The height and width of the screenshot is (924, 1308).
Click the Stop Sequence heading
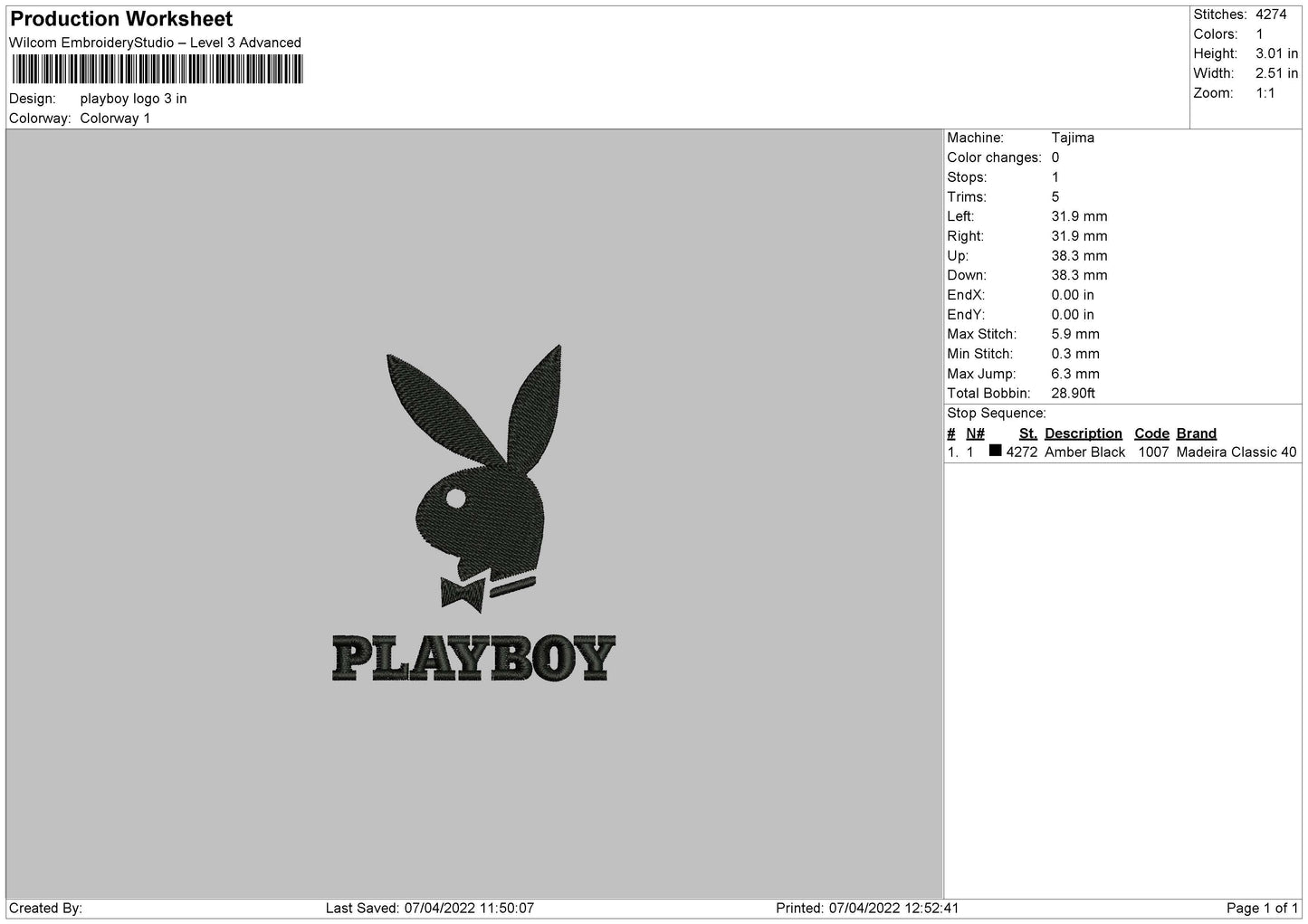click(997, 414)
